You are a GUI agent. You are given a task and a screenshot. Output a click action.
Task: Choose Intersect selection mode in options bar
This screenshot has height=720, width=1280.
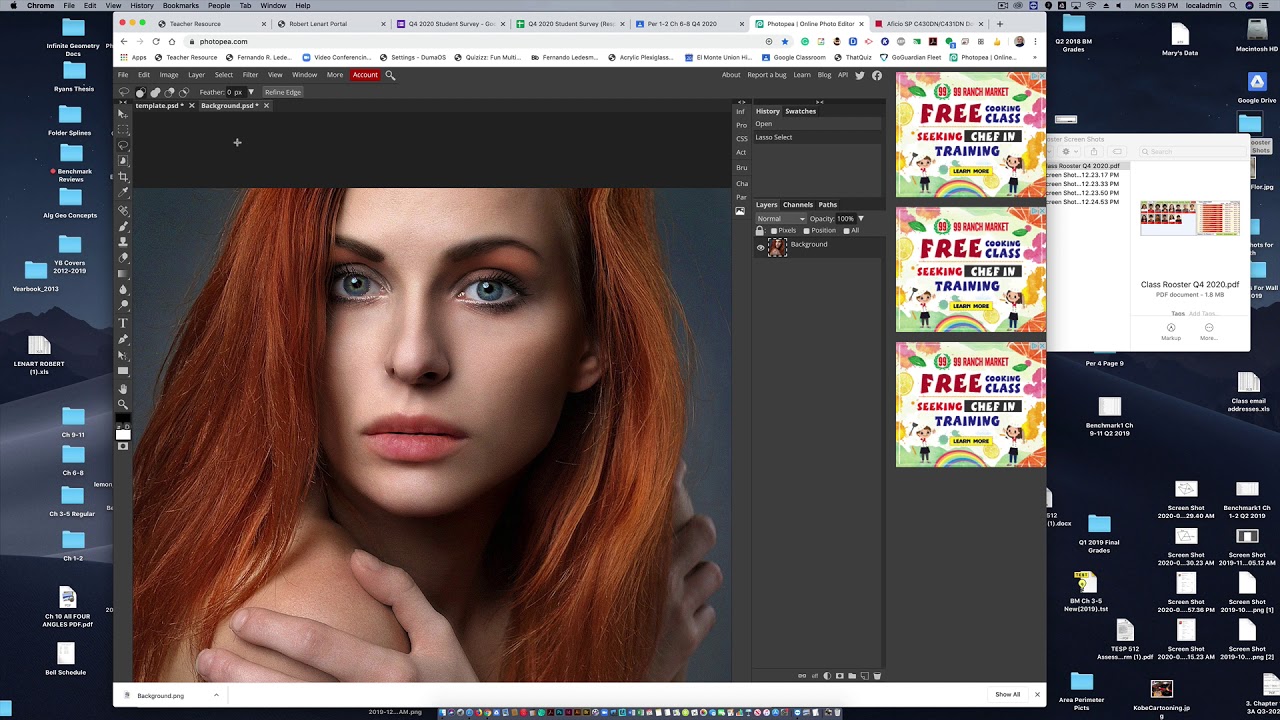[x=184, y=92]
